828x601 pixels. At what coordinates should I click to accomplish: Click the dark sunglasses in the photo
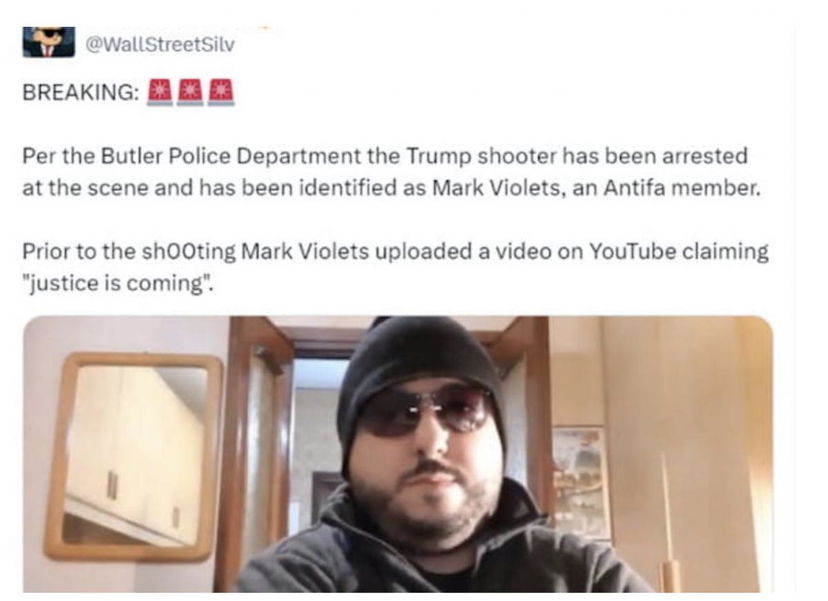427,409
